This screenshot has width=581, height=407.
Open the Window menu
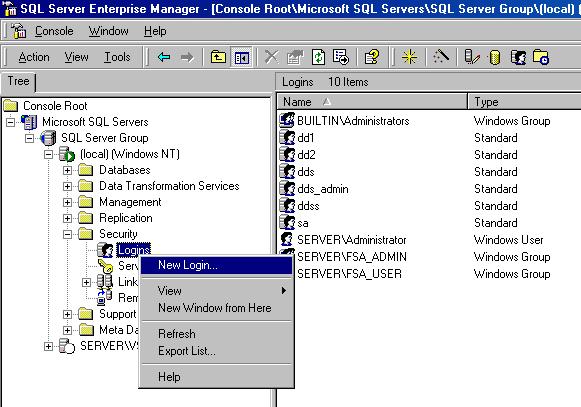109,31
